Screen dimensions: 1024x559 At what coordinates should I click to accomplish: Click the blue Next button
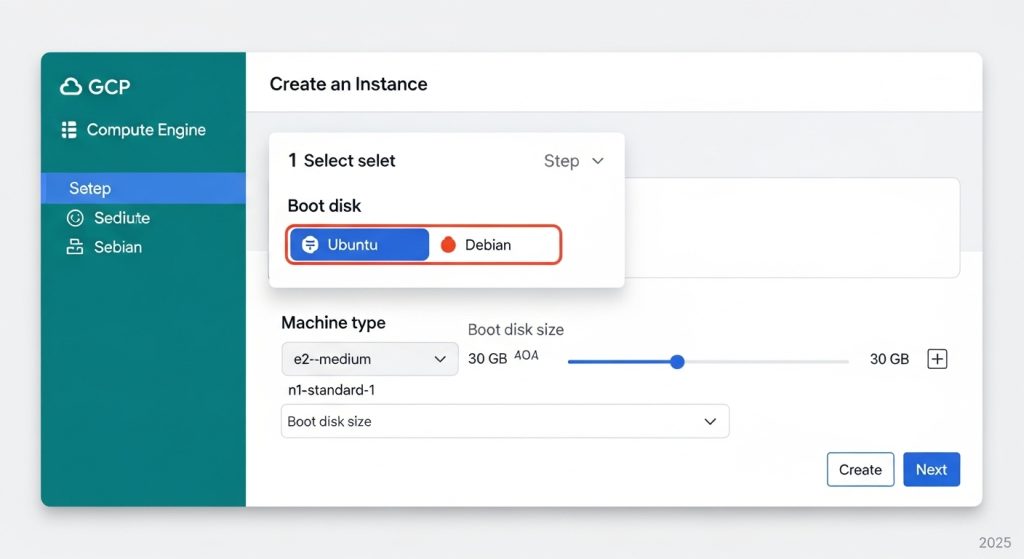click(931, 469)
